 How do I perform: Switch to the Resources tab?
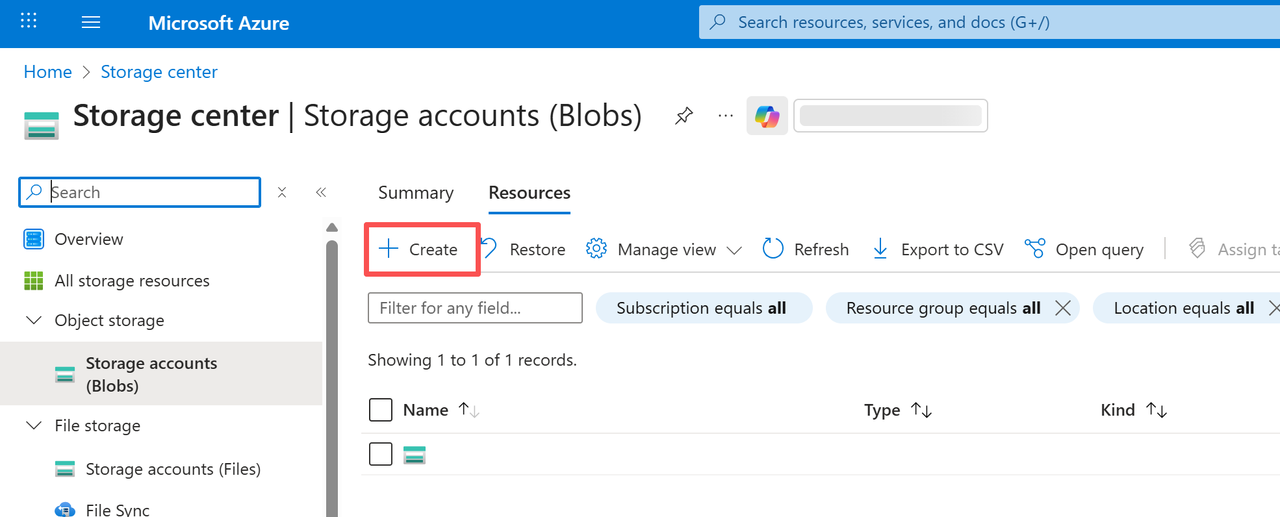529,193
